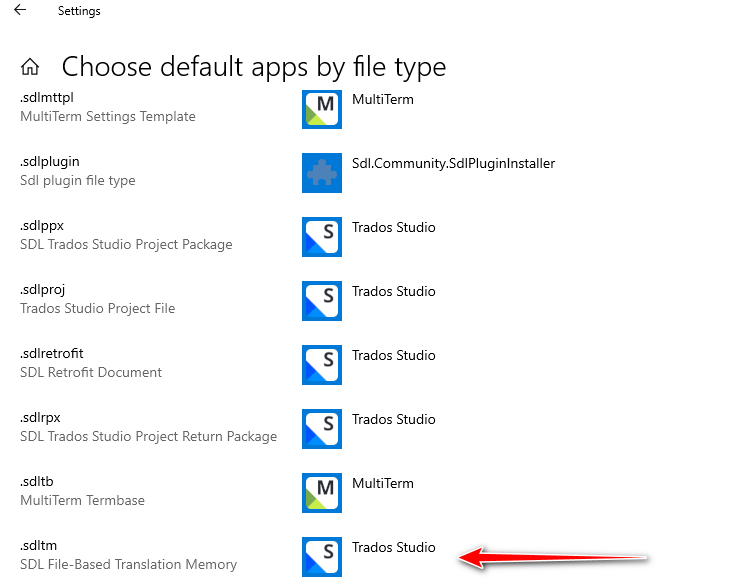Select the .sdltm file extension label
749x588 pixels.
click(x=38, y=545)
